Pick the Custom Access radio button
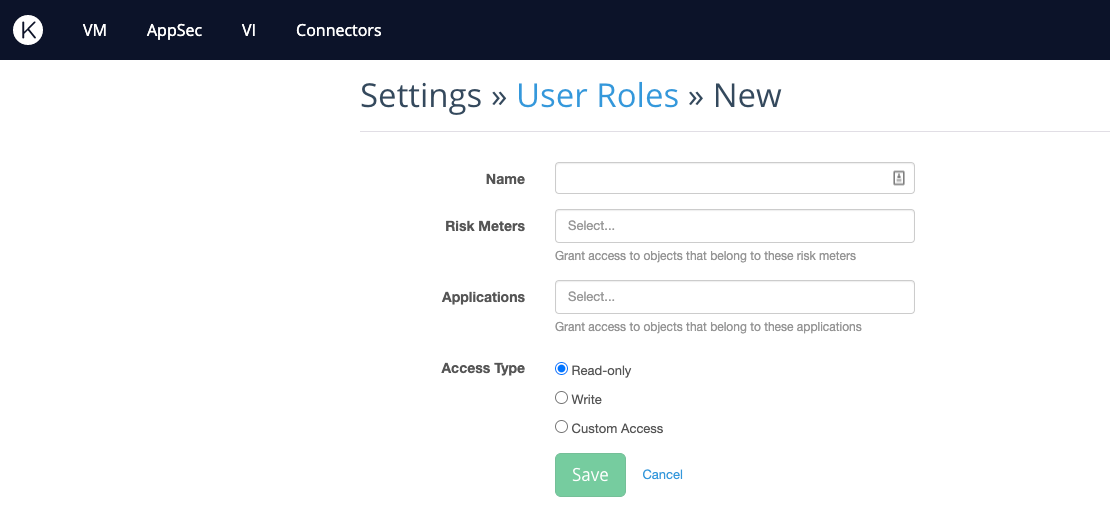 click(x=561, y=427)
